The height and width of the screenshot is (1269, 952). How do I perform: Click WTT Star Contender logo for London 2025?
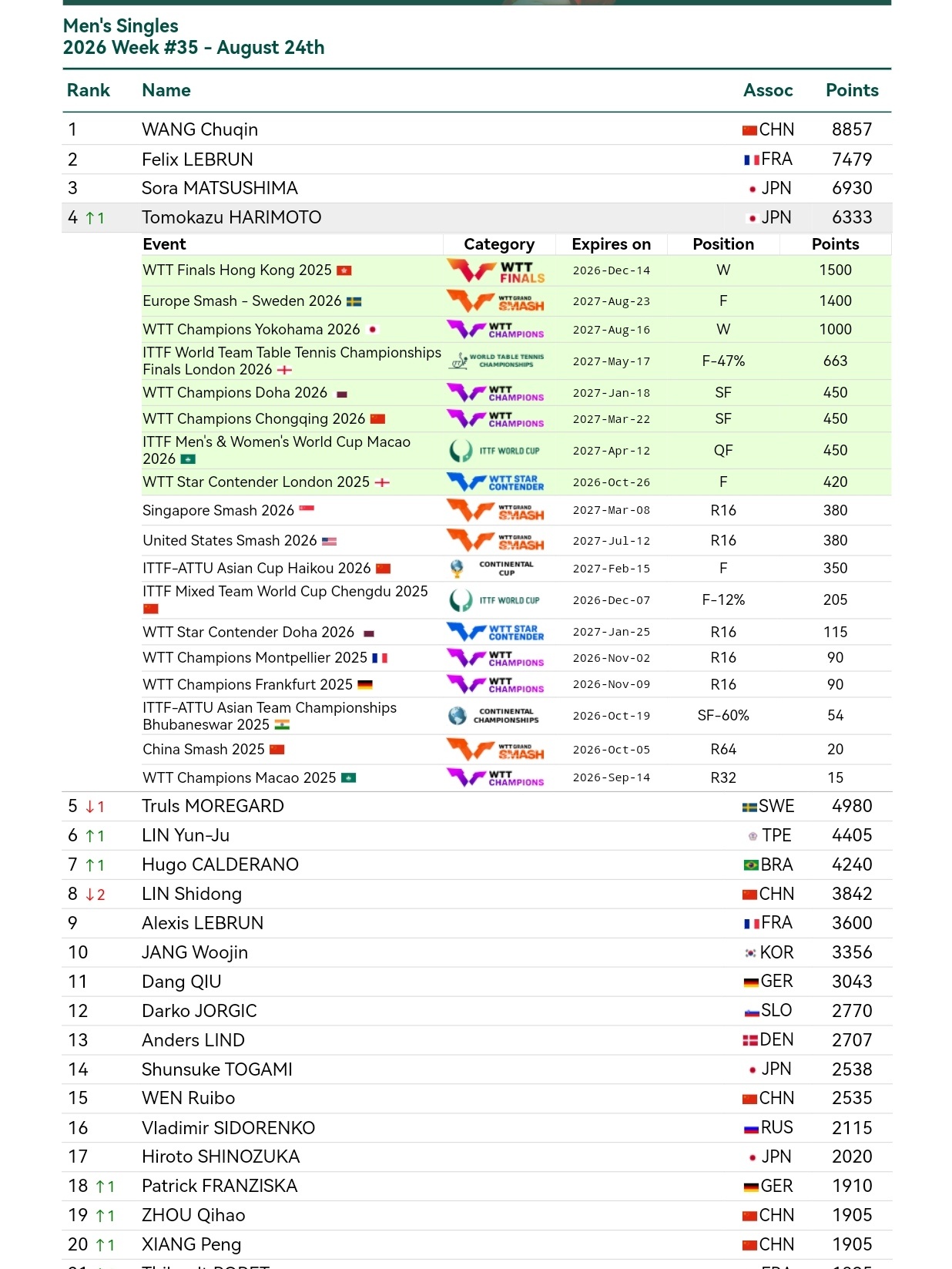coord(497,482)
